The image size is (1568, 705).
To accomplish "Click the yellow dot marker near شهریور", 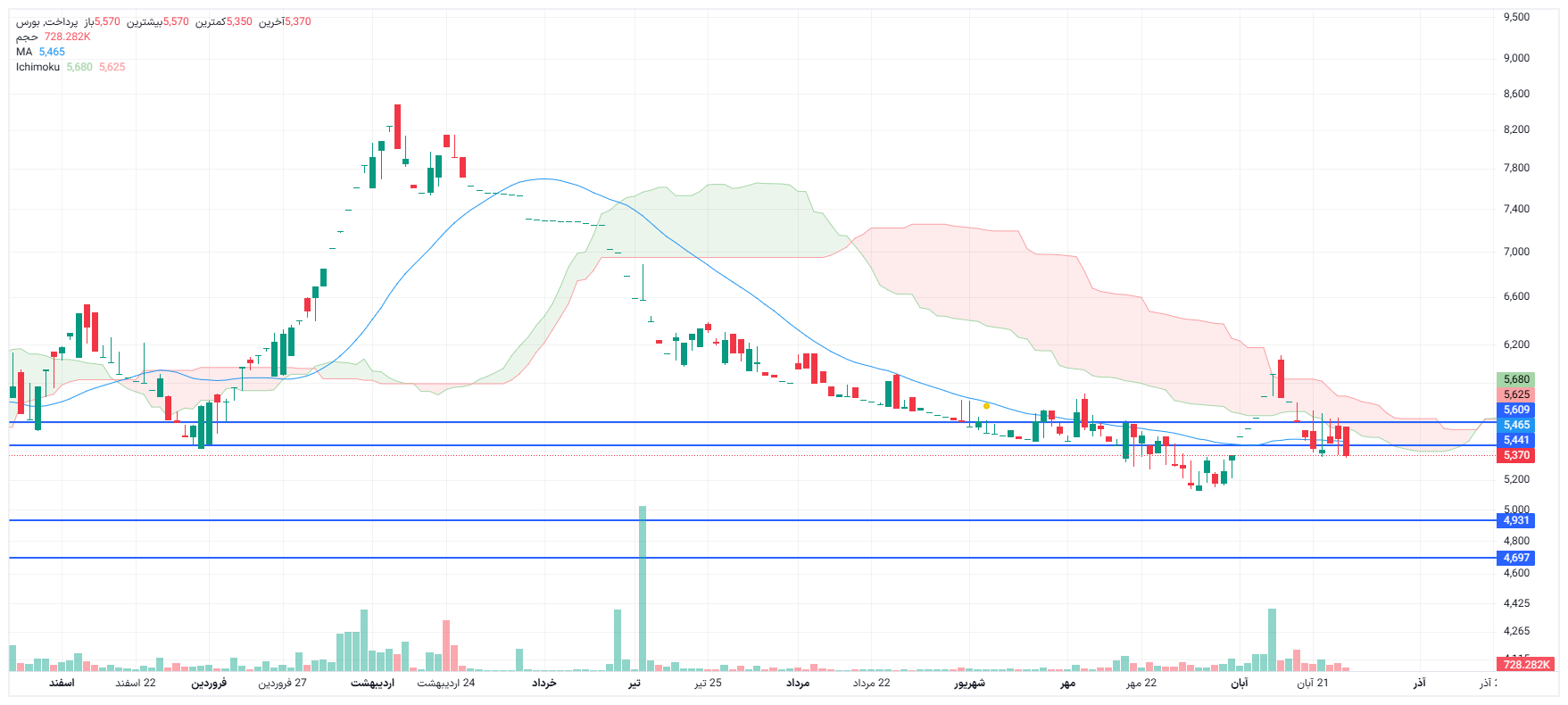I will click(x=986, y=406).
